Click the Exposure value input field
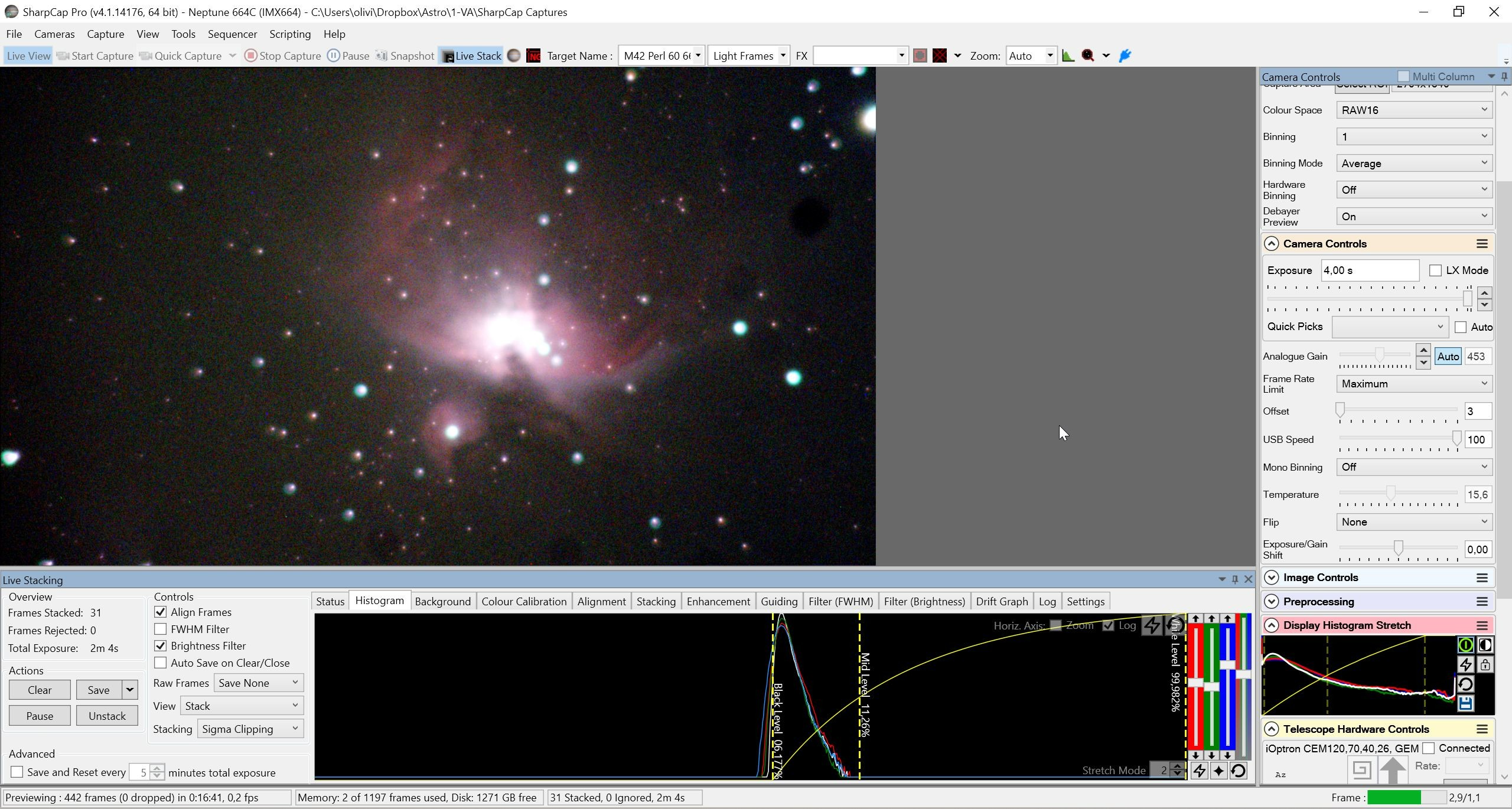This screenshot has width=1512, height=809. click(x=1370, y=270)
